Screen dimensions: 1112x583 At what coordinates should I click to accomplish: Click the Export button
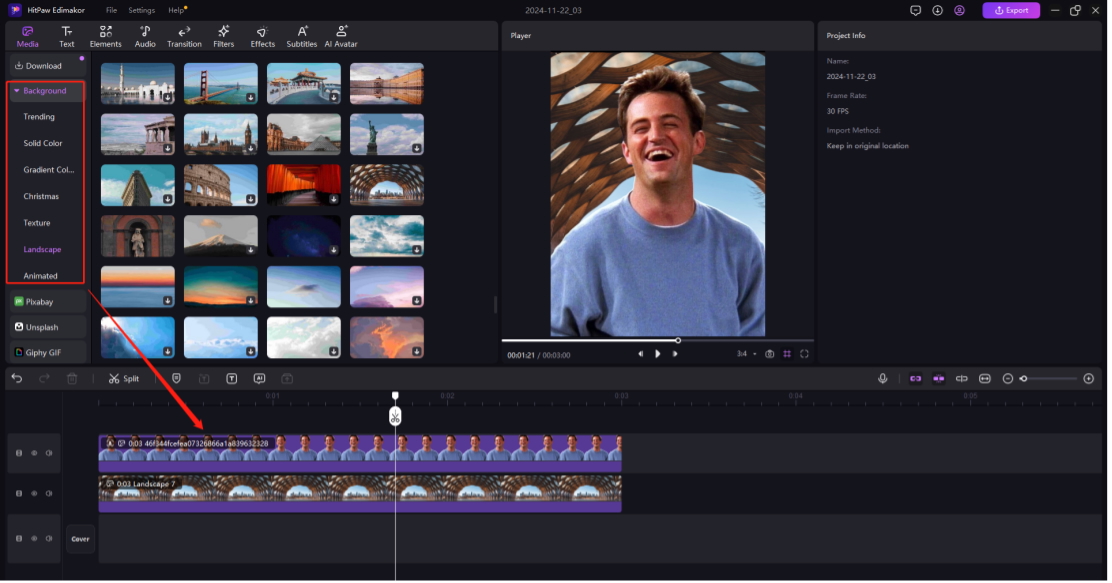click(x=1010, y=10)
